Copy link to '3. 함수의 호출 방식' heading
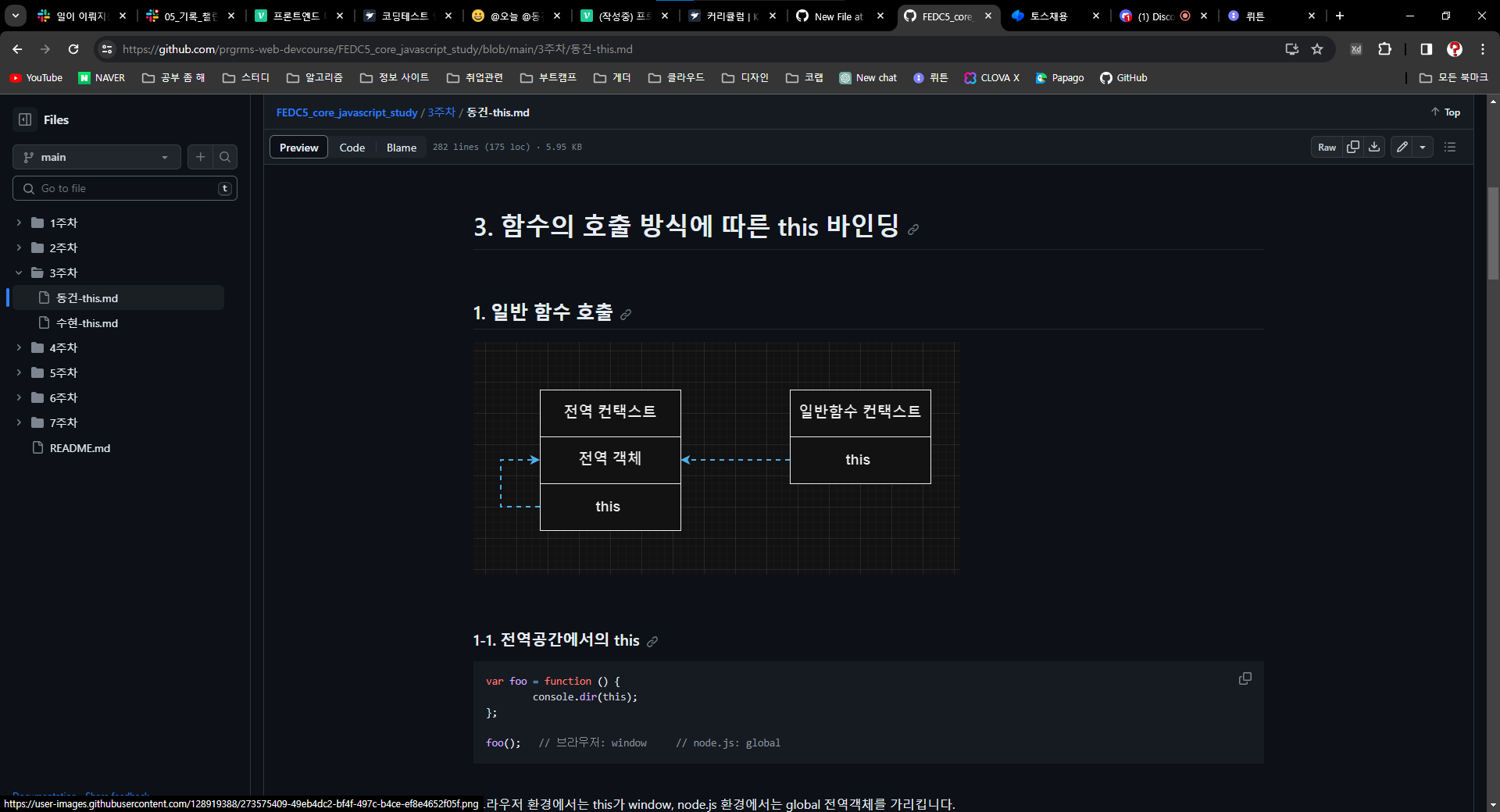The height and width of the screenshot is (812, 1500). (913, 230)
